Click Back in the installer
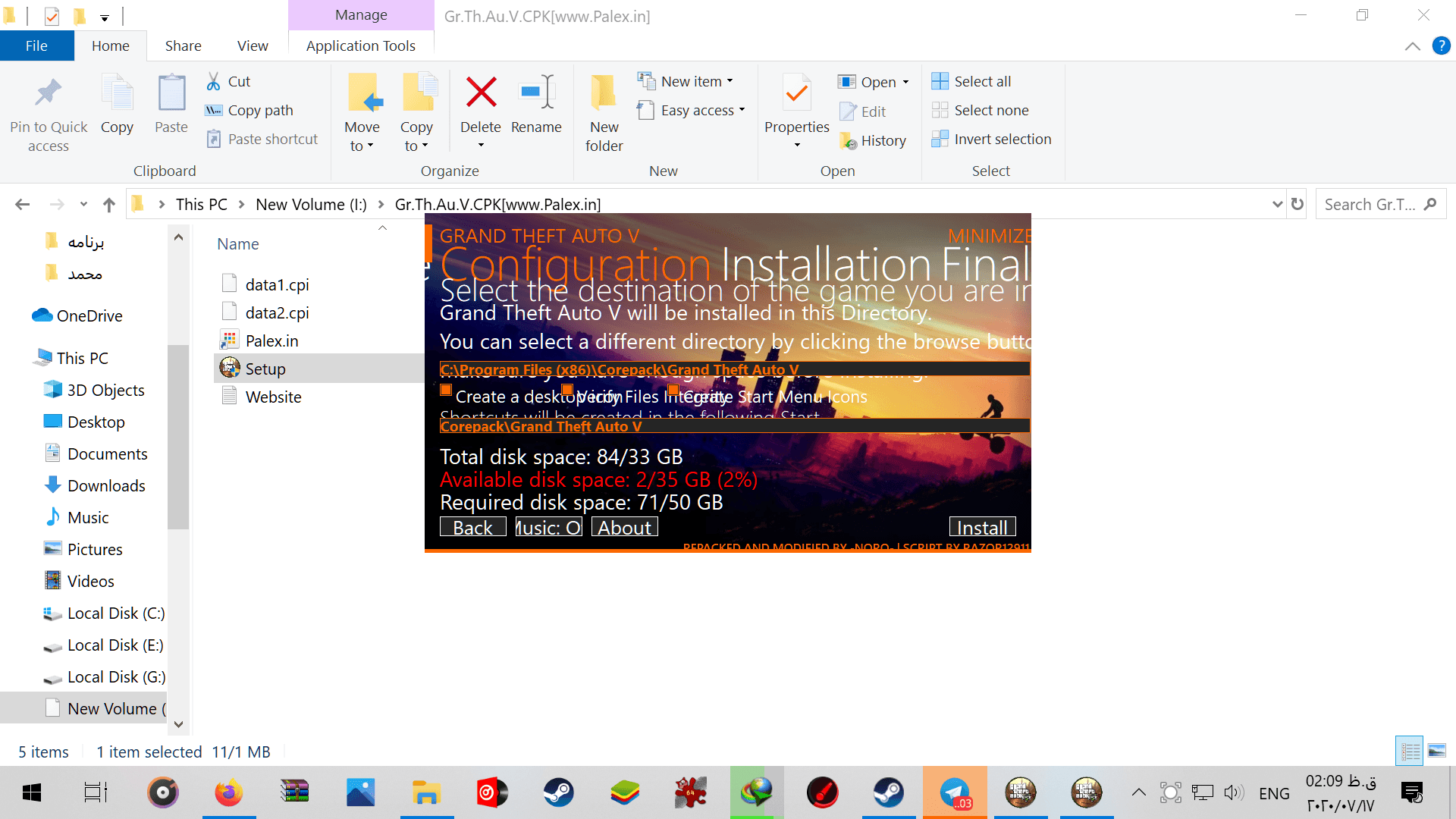1456x819 pixels. pos(472,527)
